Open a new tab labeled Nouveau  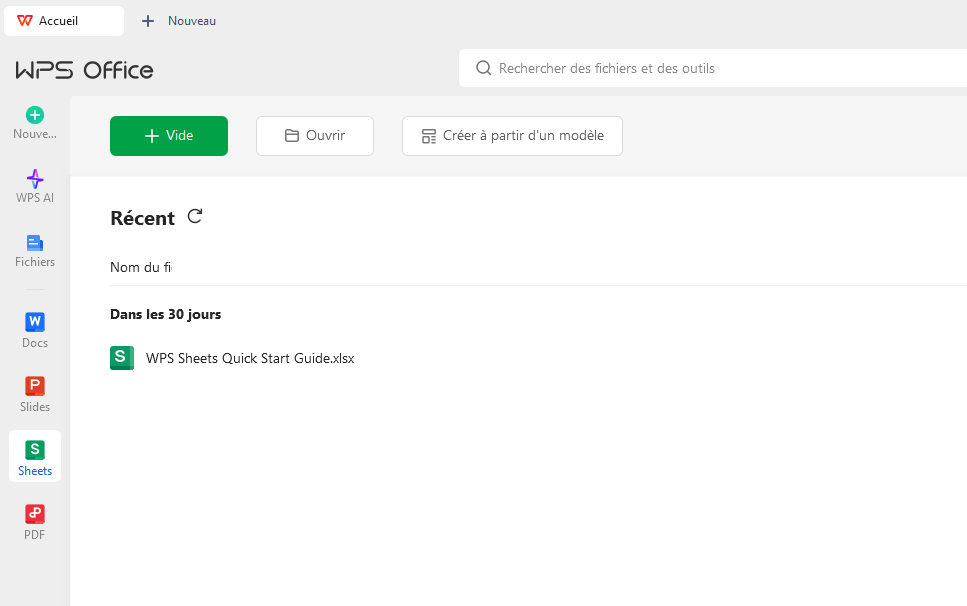[x=179, y=21]
